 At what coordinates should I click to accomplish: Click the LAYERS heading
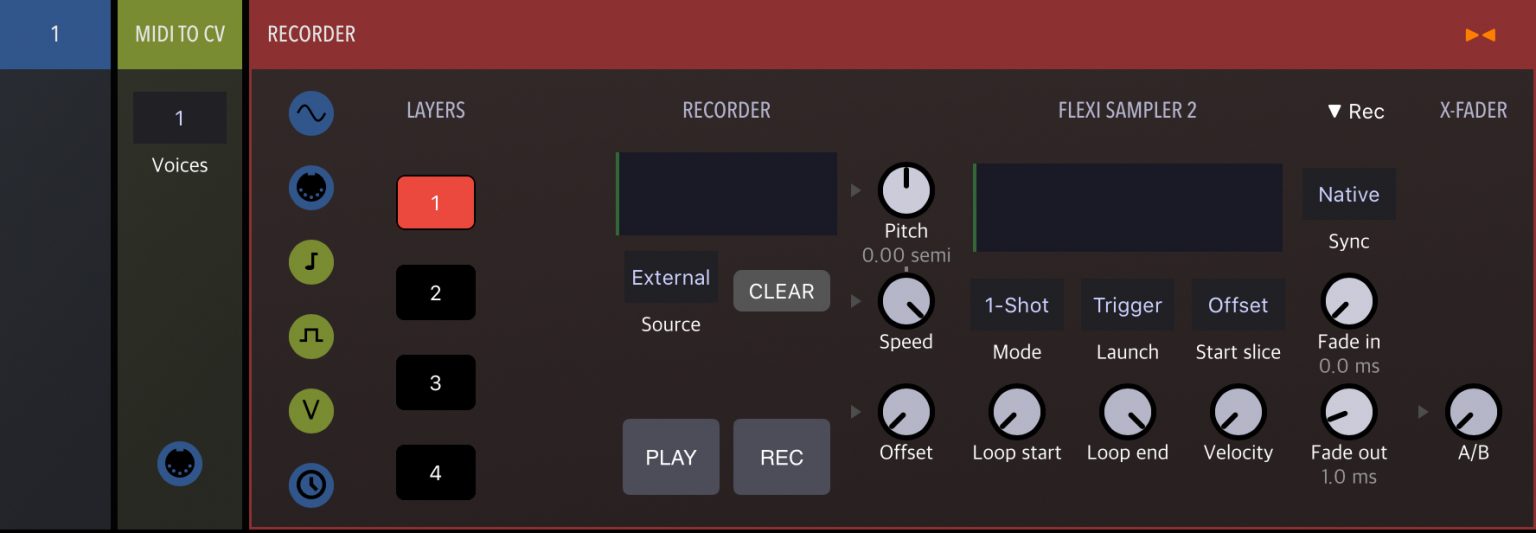click(x=435, y=111)
